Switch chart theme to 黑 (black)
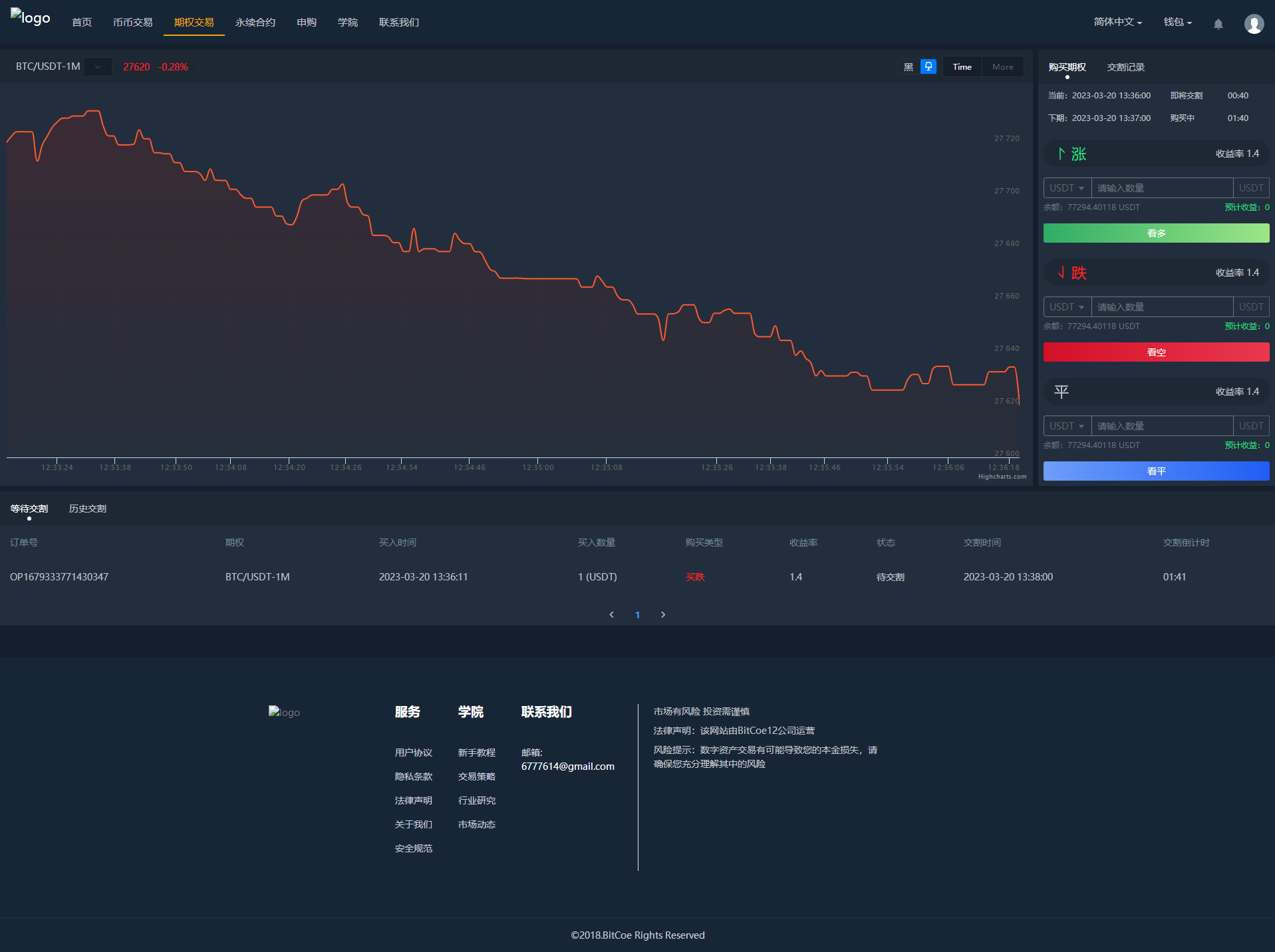Viewport: 1275px width, 952px height. tap(908, 66)
